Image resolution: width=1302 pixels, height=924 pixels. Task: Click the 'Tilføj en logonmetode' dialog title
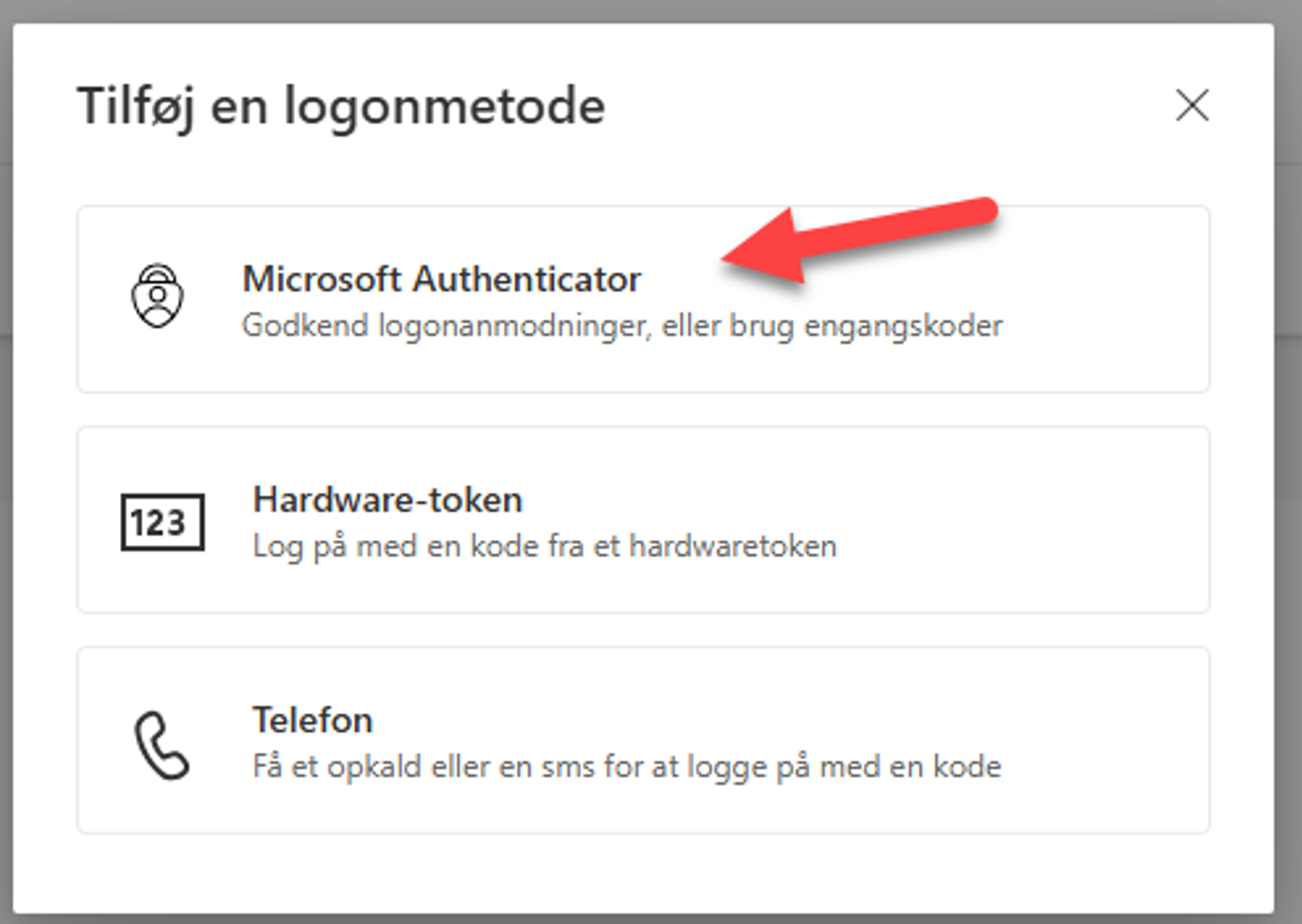point(340,106)
